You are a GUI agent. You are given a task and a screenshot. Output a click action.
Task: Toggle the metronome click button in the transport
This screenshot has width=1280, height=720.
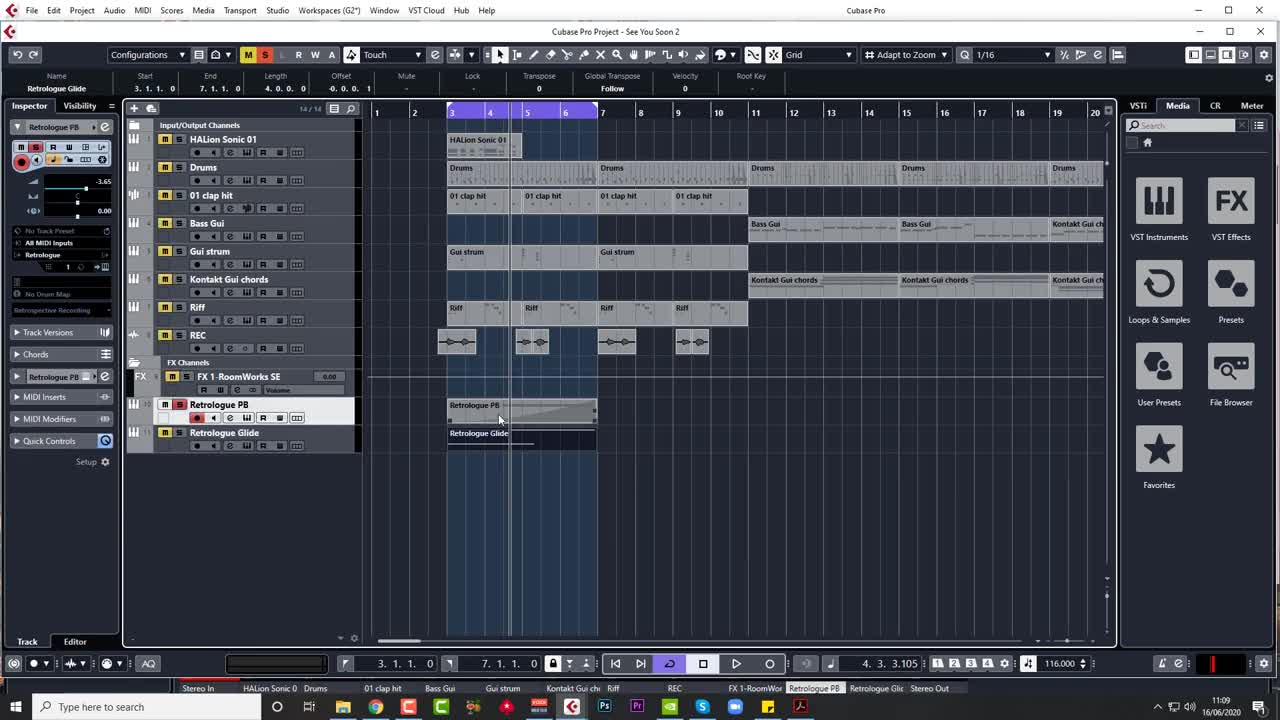[1162, 663]
